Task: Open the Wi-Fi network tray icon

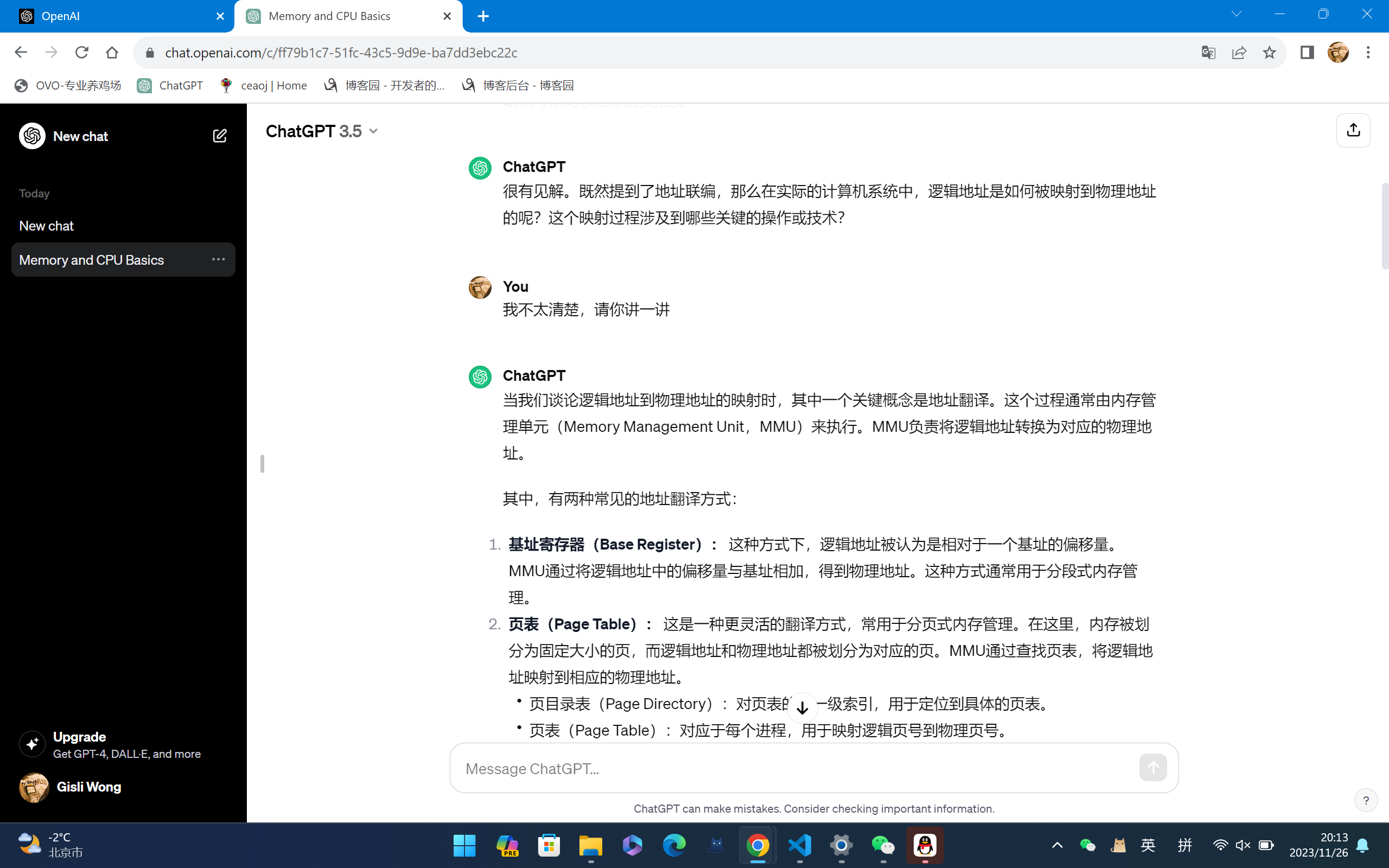Action: [x=1220, y=845]
